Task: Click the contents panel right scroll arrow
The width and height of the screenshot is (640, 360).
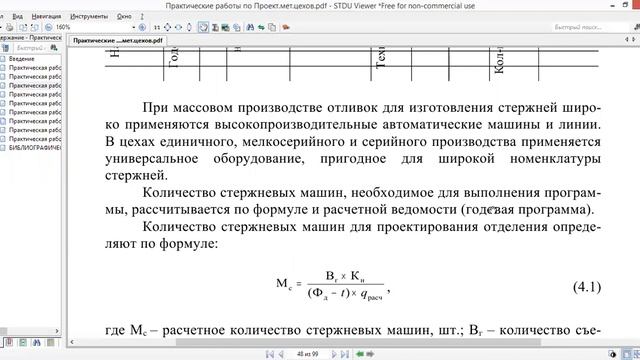Action: 57,331
